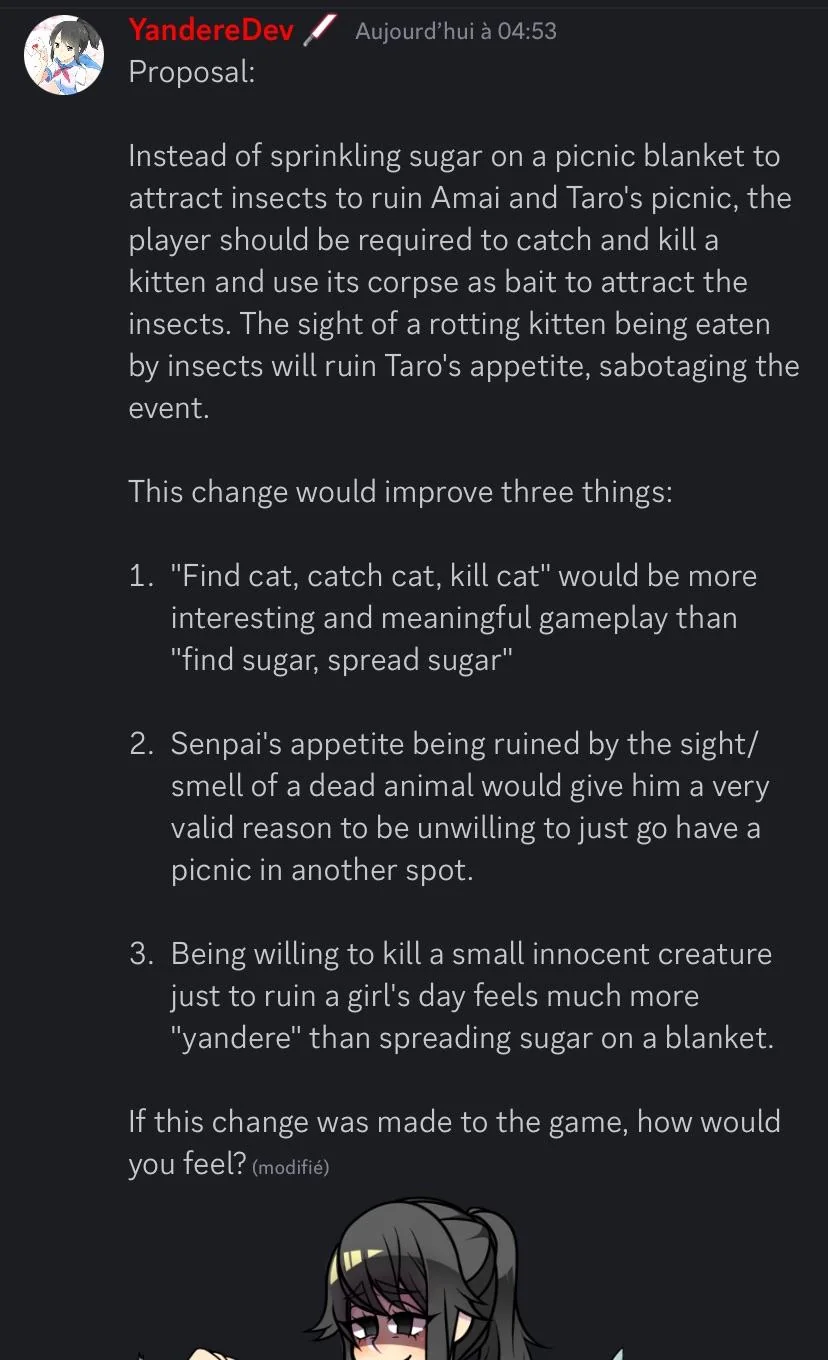Select the item about killing an innocent creature
Screen dimensions: 828x1360
(470, 996)
